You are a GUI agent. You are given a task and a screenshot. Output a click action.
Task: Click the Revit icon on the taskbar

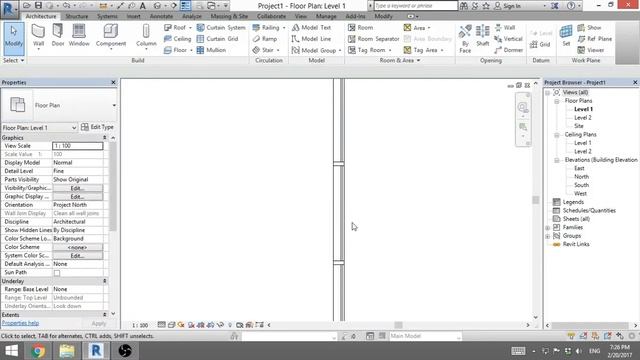click(96, 351)
